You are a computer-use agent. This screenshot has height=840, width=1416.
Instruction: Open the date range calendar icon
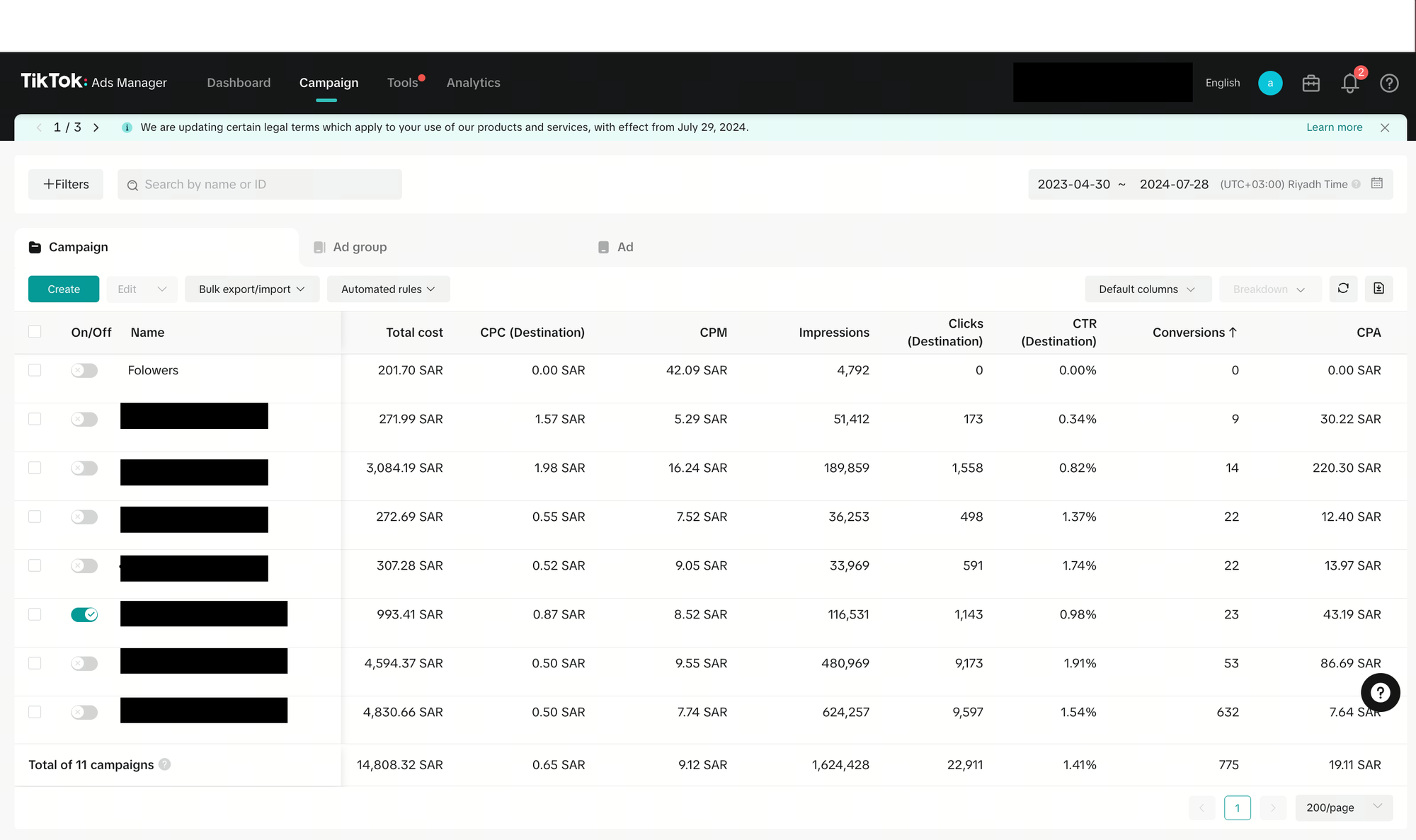click(x=1376, y=183)
